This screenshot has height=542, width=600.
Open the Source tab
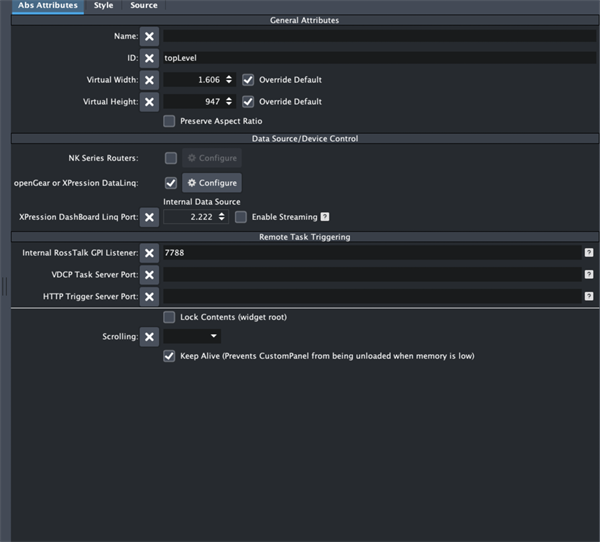click(x=143, y=6)
